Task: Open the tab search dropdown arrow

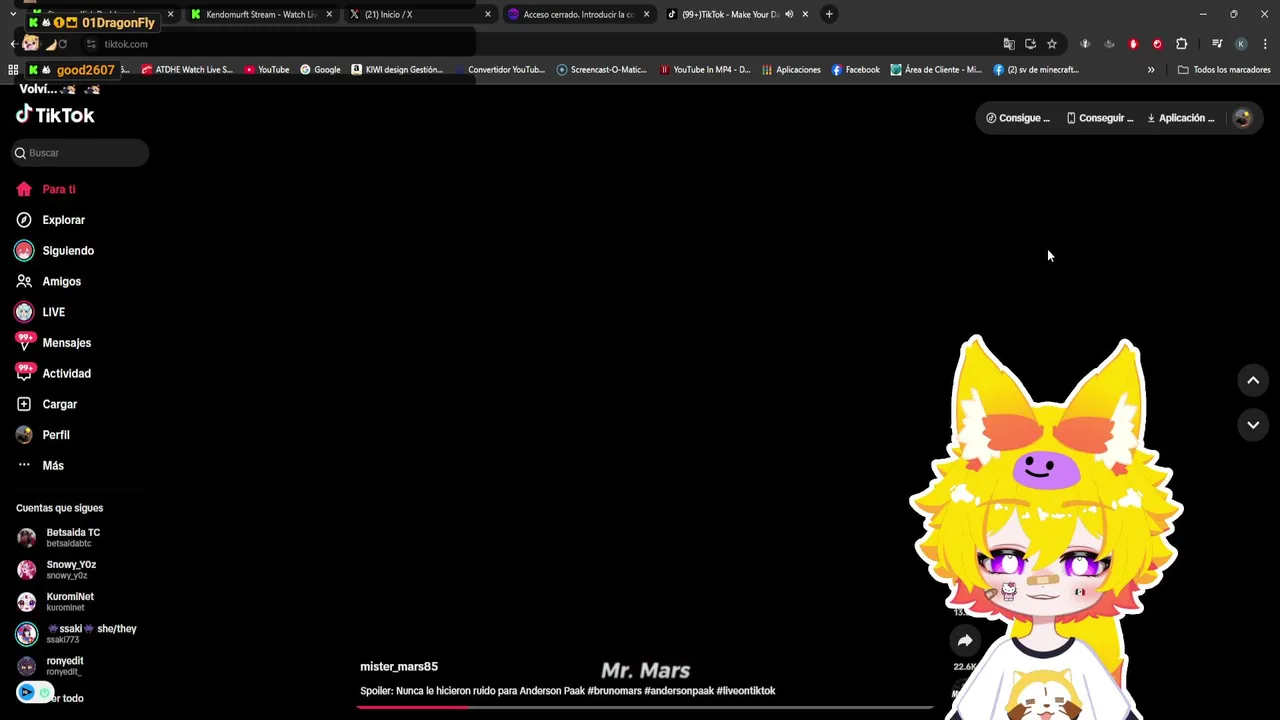Action: 13,14
